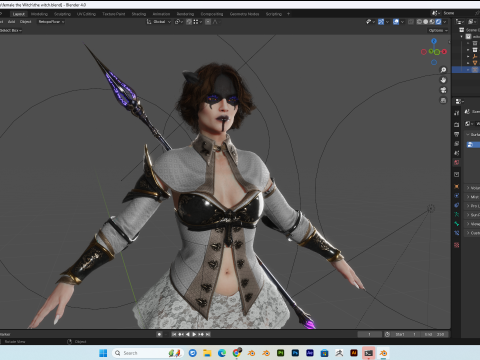Open the Object menu in viewport header
Image resolution: width=480 pixels, height=360 pixels.
pyautogui.click(x=25, y=22)
